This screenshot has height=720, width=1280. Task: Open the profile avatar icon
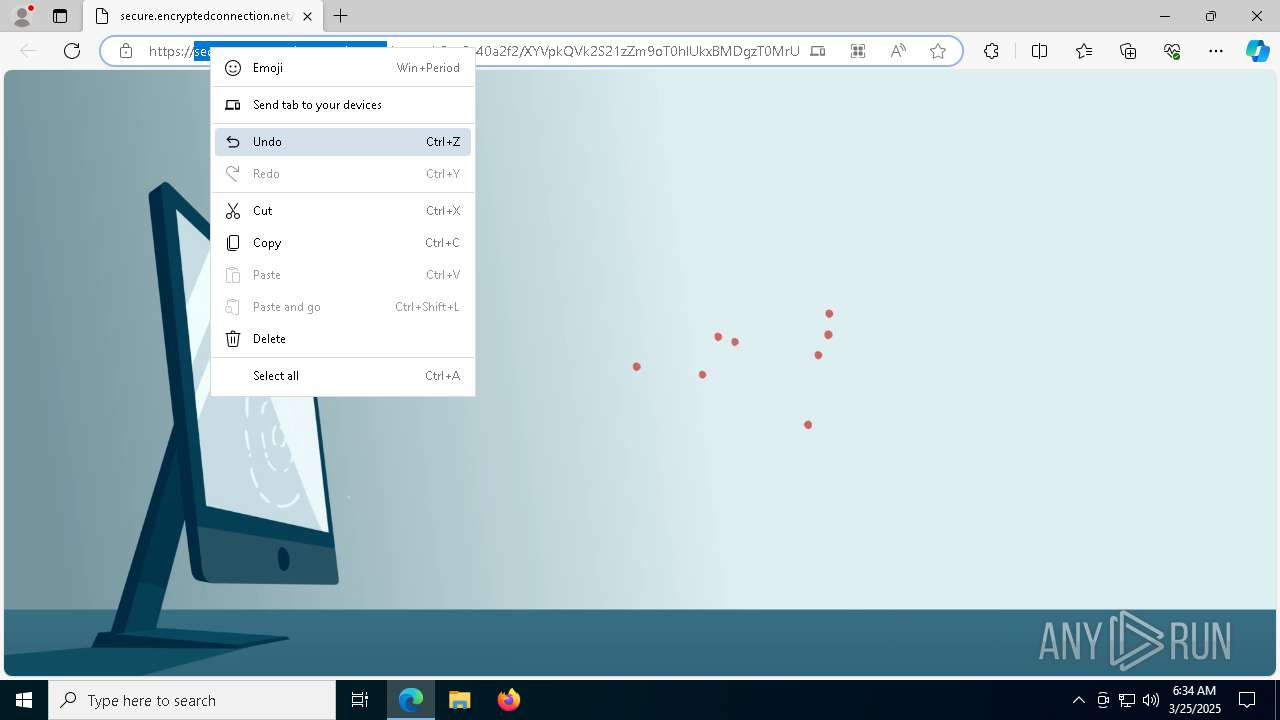(22, 16)
